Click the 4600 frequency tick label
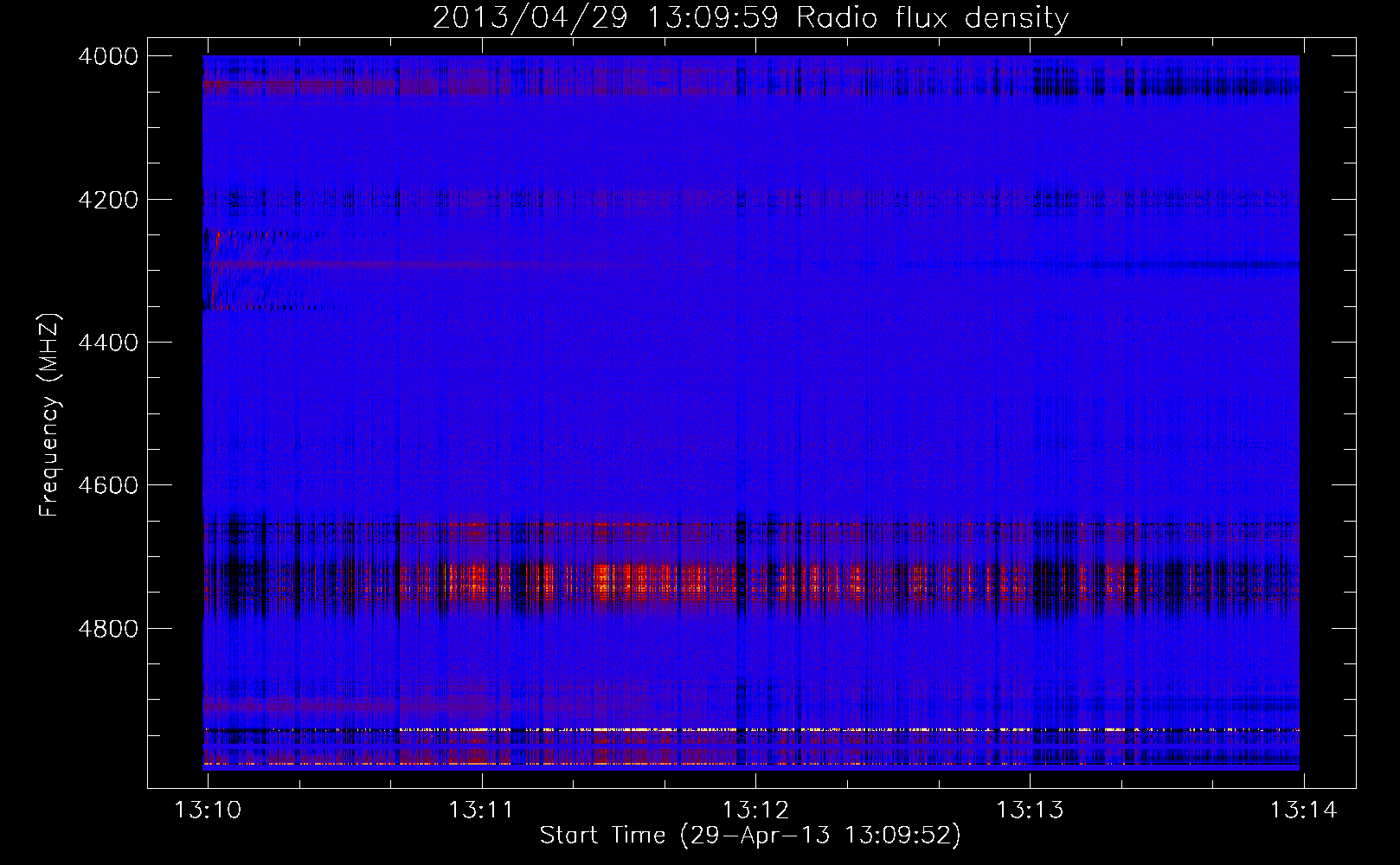Image resolution: width=1400 pixels, height=865 pixels. [x=108, y=485]
